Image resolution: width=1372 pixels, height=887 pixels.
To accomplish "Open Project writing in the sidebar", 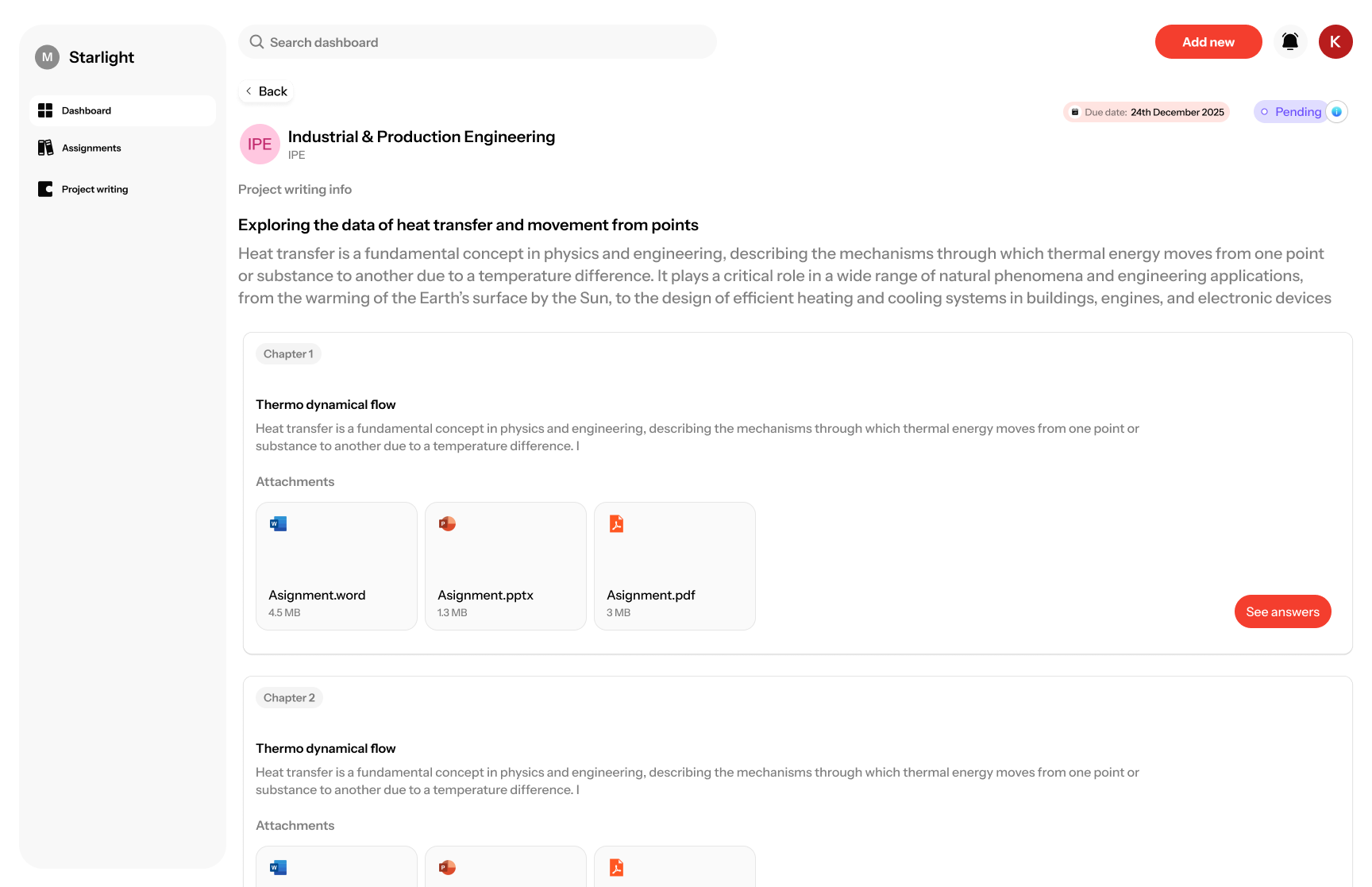I will (x=94, y=189).
